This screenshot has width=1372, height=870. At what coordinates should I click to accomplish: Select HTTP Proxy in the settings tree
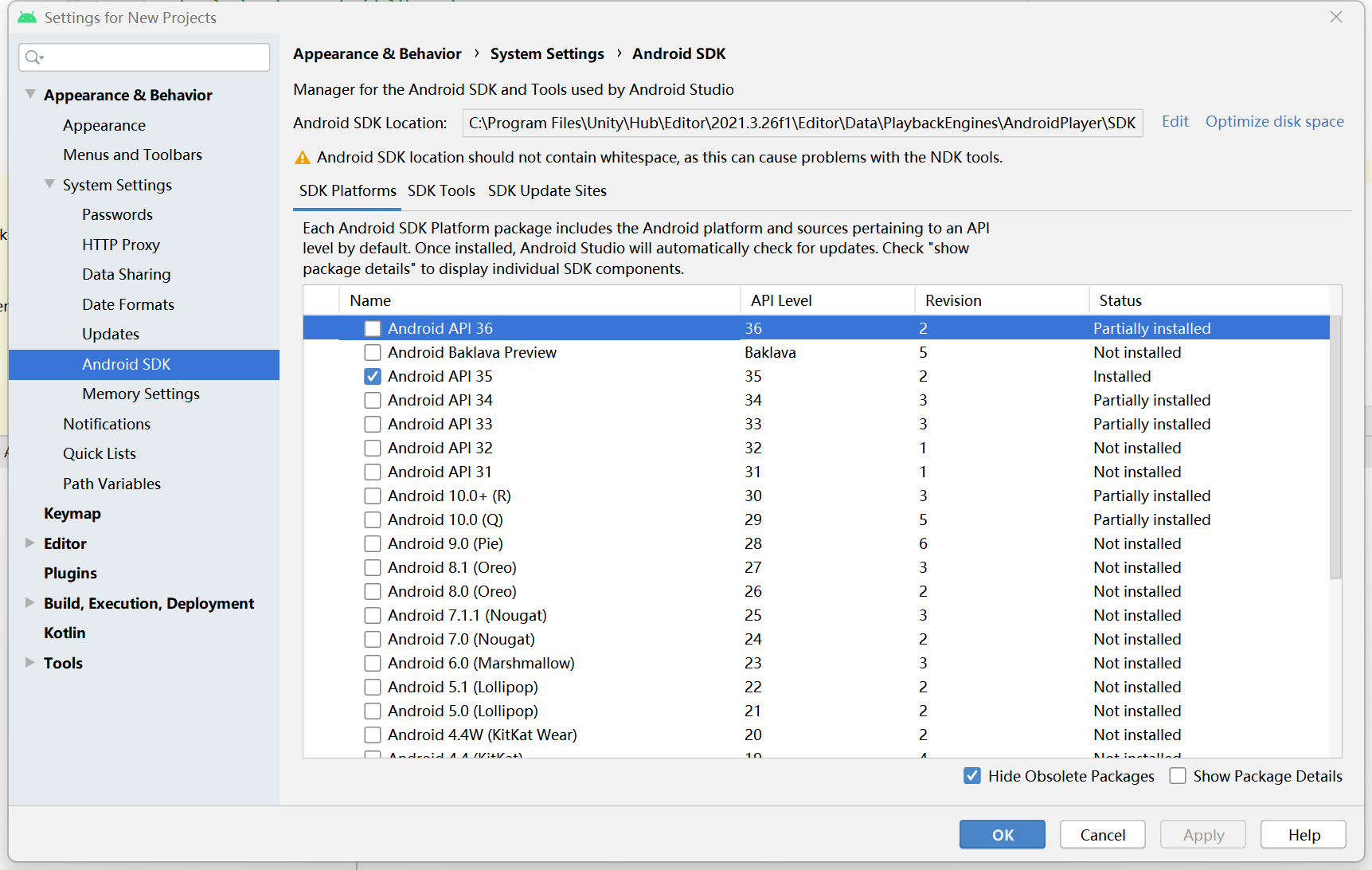pyautogui.click(x=121, y=245)
